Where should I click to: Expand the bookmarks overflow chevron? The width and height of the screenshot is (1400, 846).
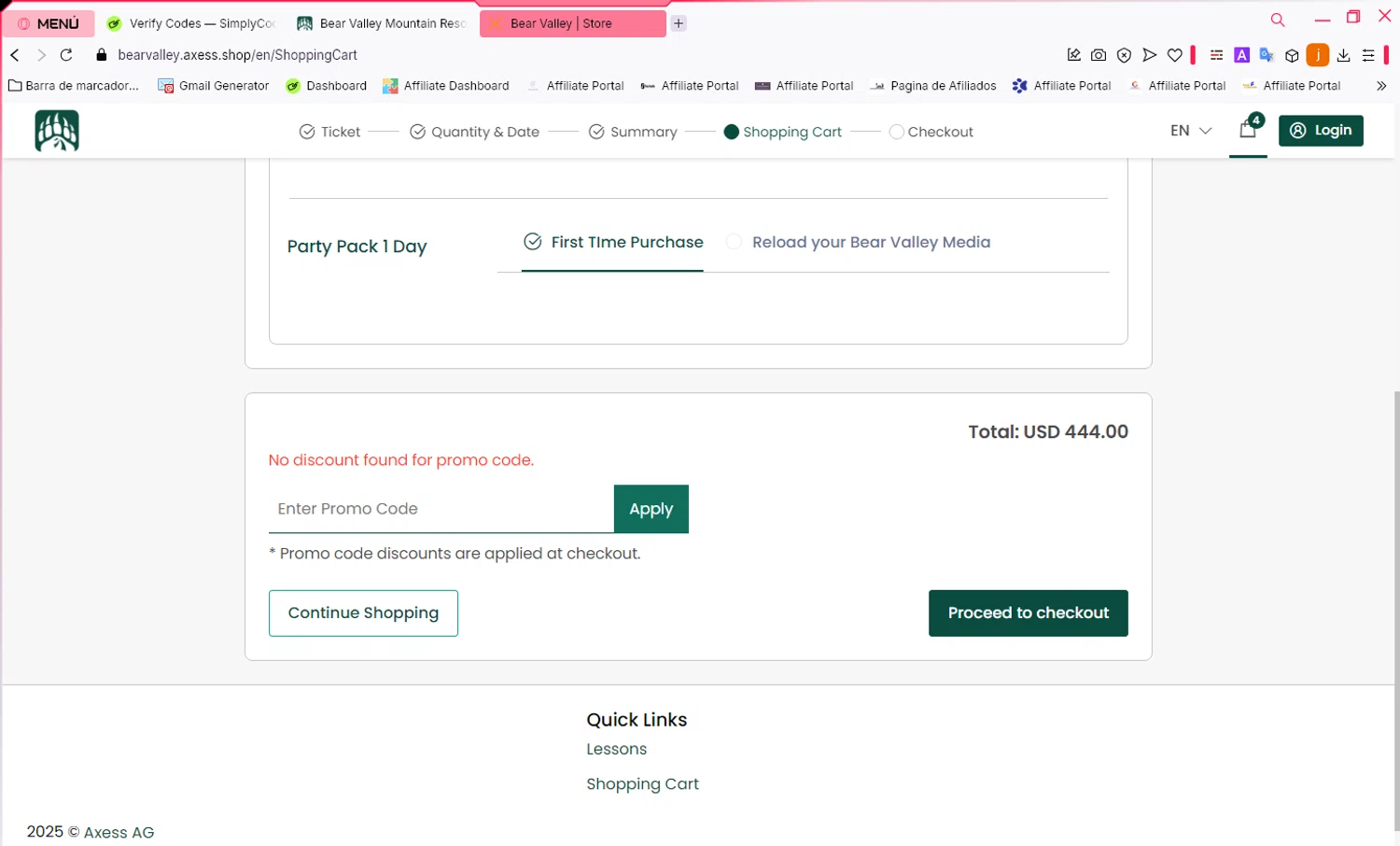click(x=1381, y=86)
